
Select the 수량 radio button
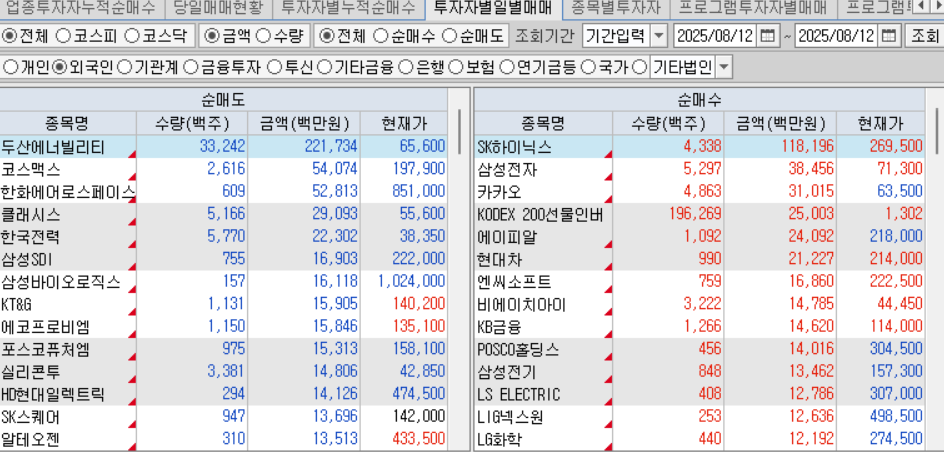point(262,36)
